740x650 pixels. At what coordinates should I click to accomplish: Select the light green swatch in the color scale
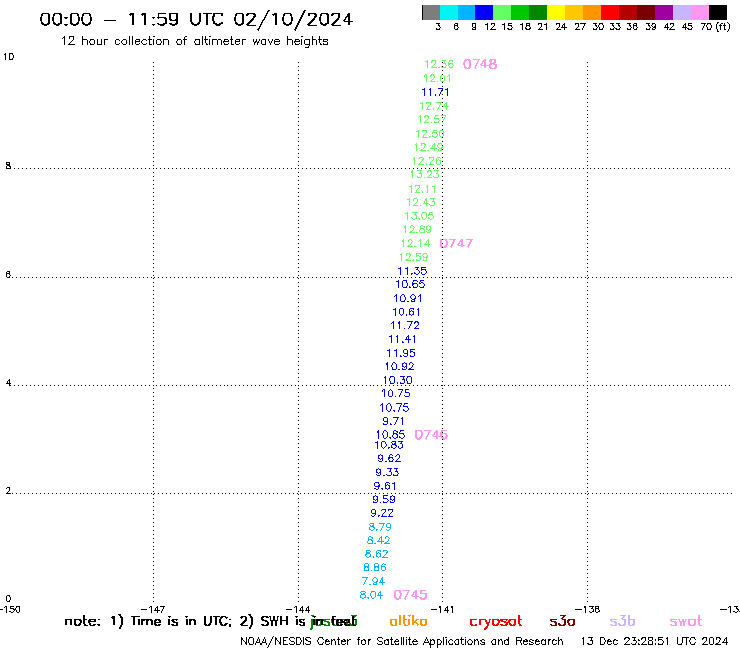[x=502, y=12]
